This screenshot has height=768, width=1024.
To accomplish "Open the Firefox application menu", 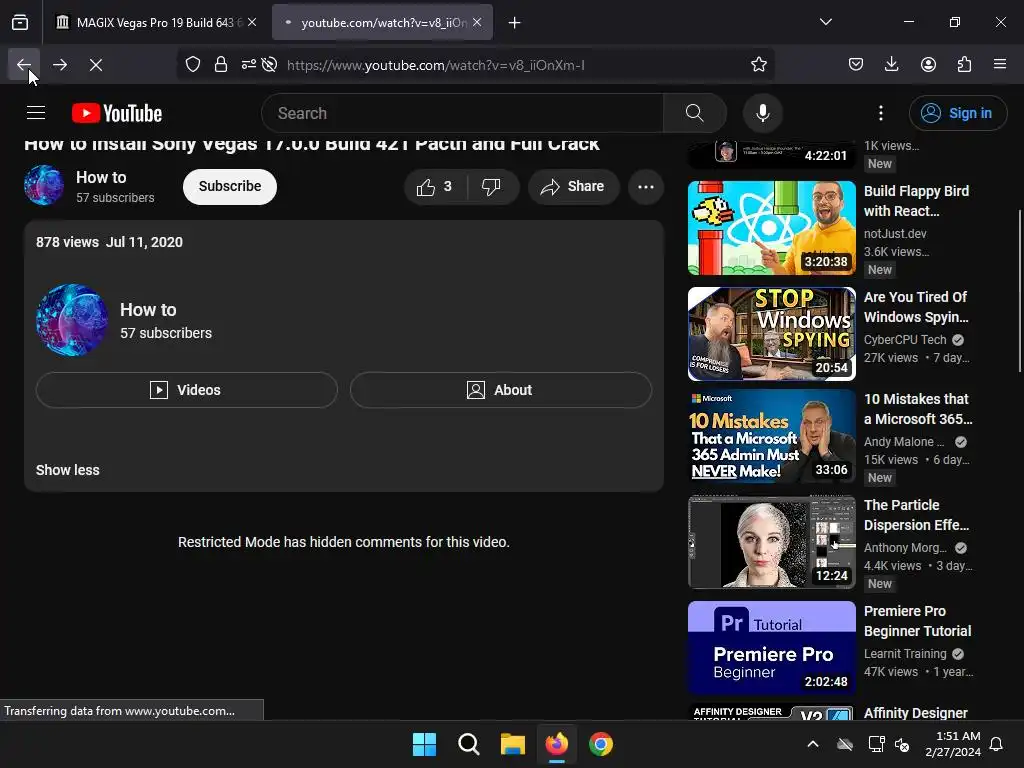I will (1000, 65).
